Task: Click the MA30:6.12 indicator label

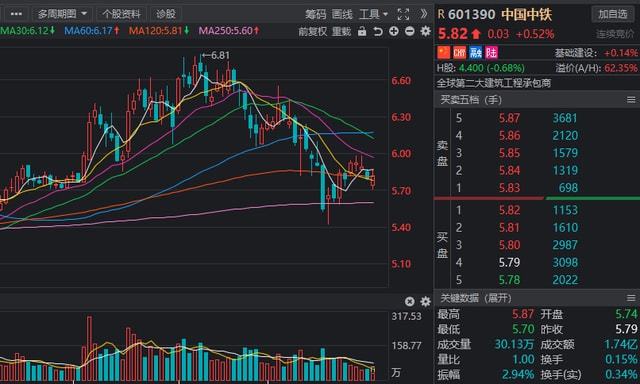Action: coord(27,31)
